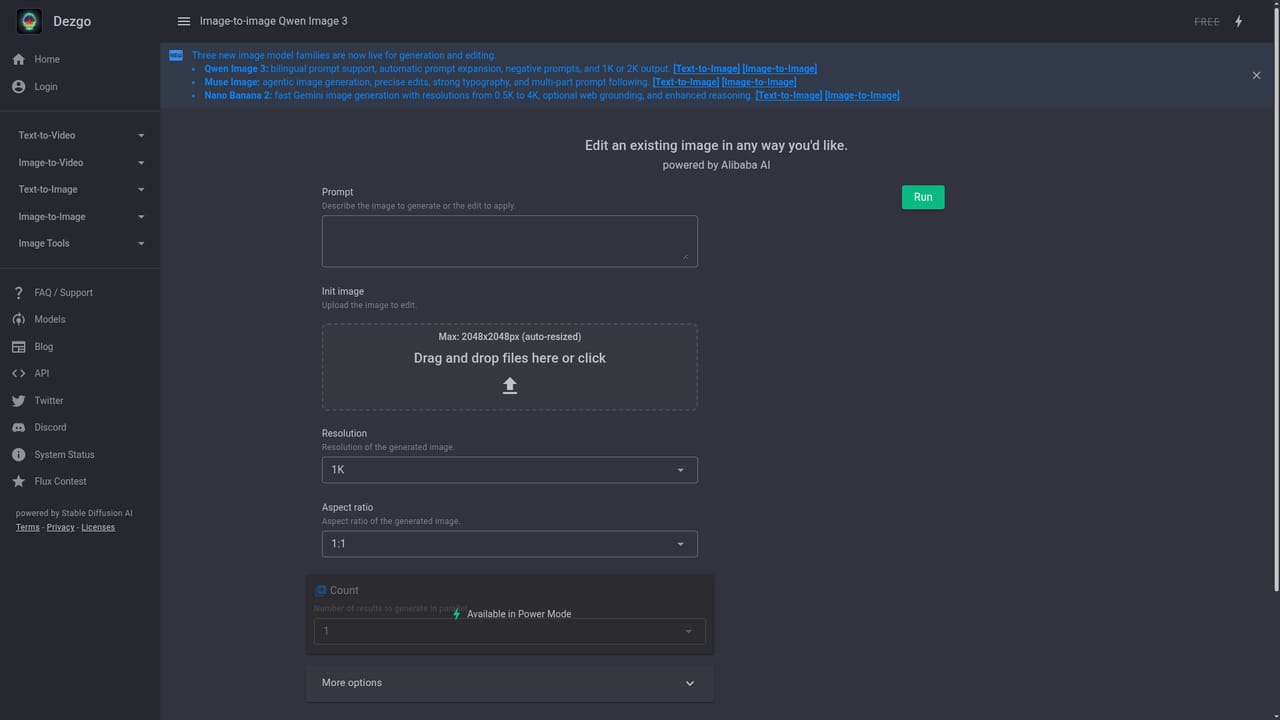Viewport: 1280px width, 720px height.
Task: Open the Resolution dropdown showing 1K
Action: click(x=510, y=470)
